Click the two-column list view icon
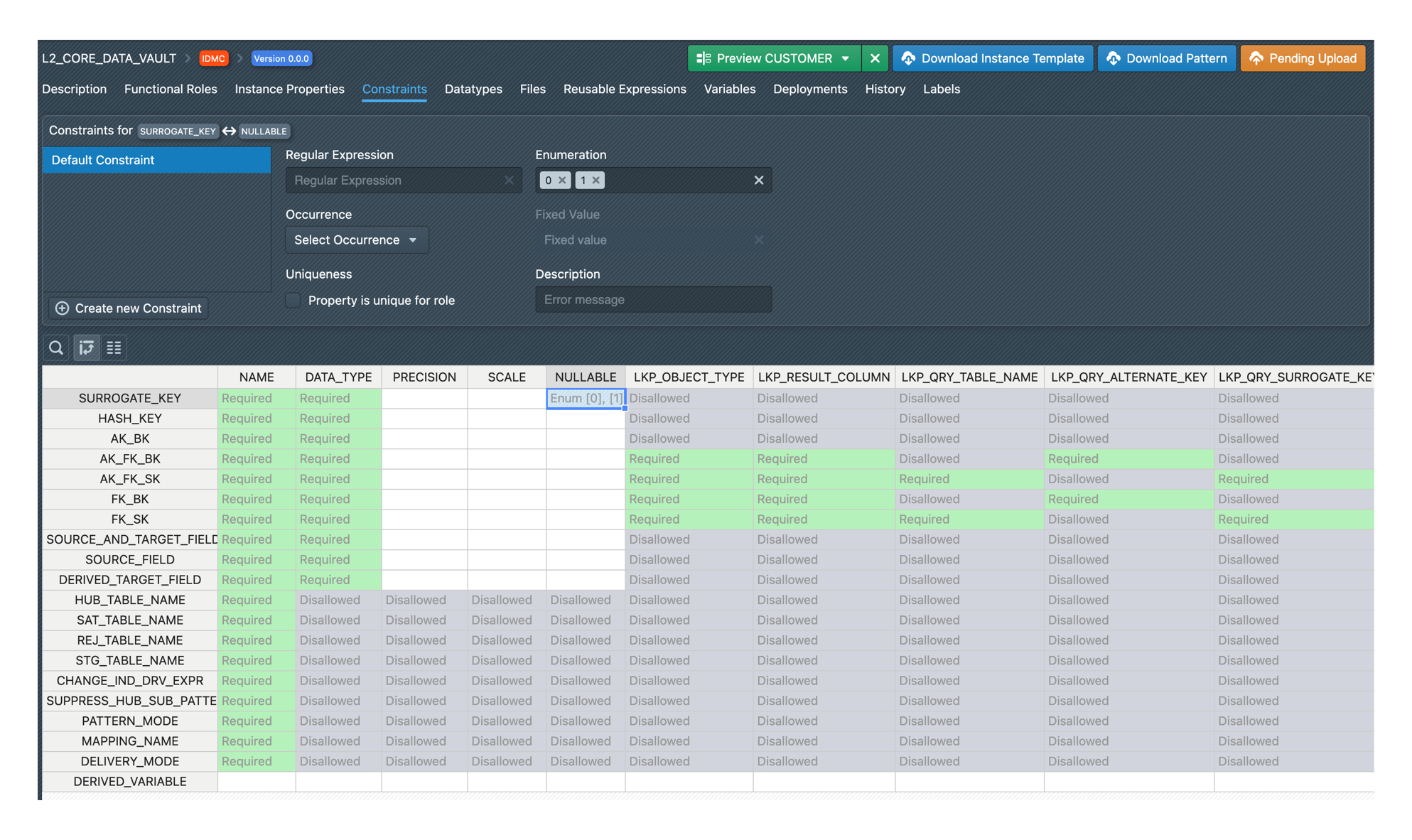Viewport: 1412px width, 840px height. pos(114,348)
